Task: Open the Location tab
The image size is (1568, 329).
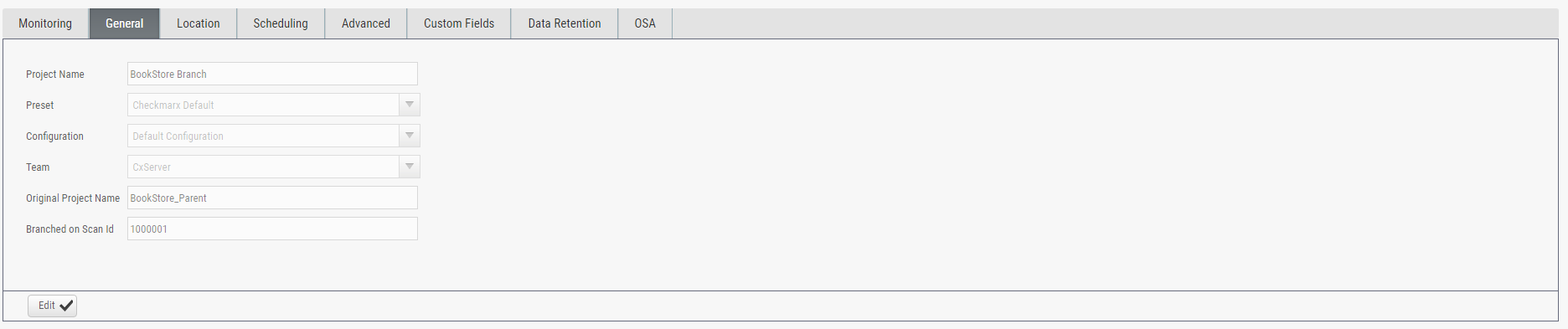Action: pos(199,23)
